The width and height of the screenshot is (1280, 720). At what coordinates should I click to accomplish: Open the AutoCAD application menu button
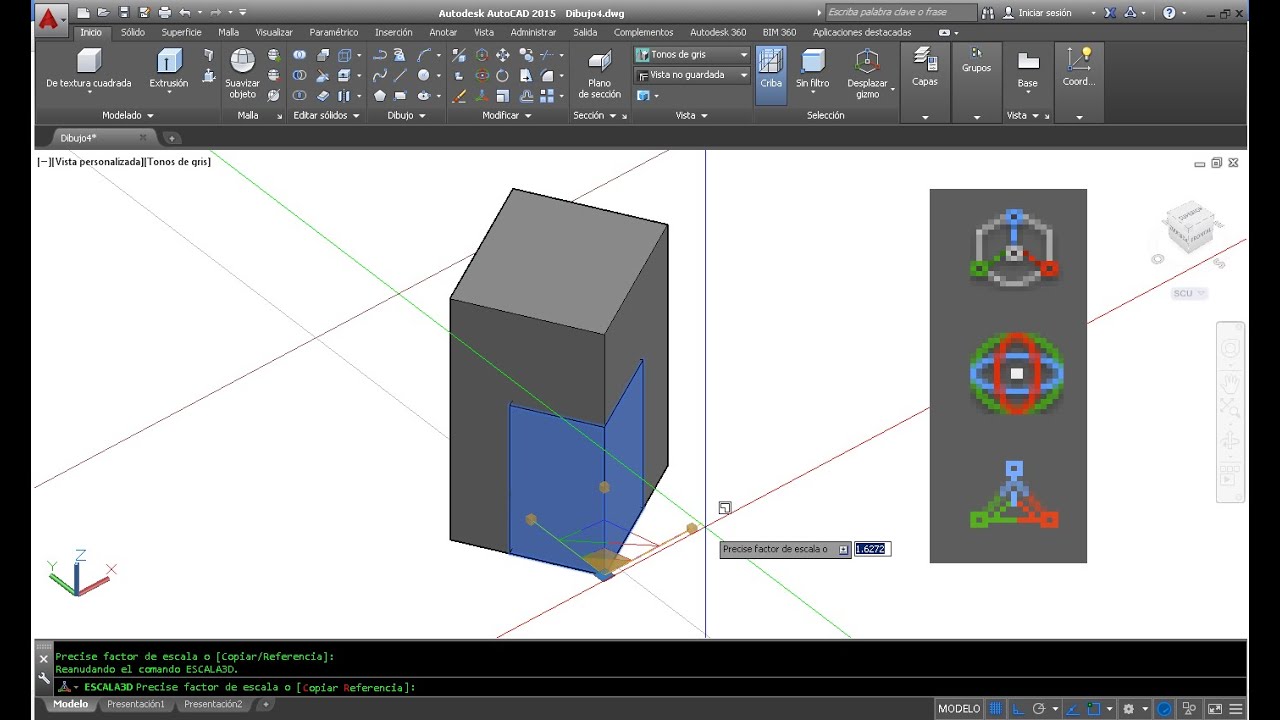tap(49, 18)
